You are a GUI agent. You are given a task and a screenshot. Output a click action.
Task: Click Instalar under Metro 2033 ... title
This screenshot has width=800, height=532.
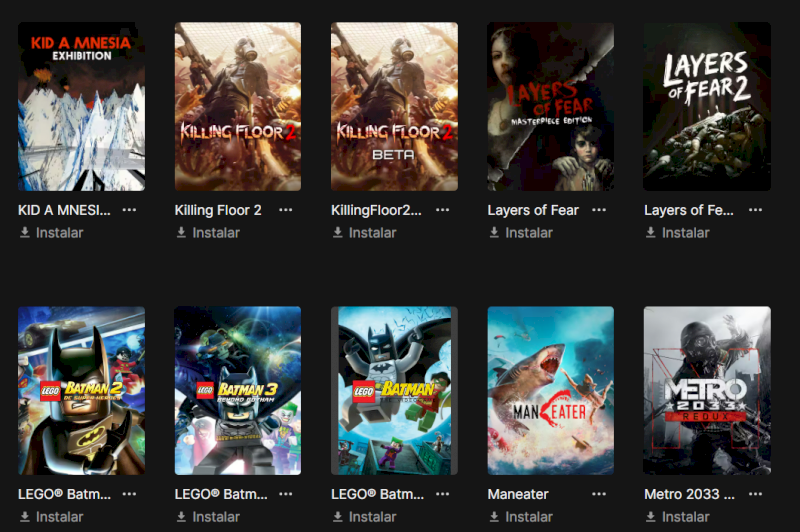coord(678,517)
